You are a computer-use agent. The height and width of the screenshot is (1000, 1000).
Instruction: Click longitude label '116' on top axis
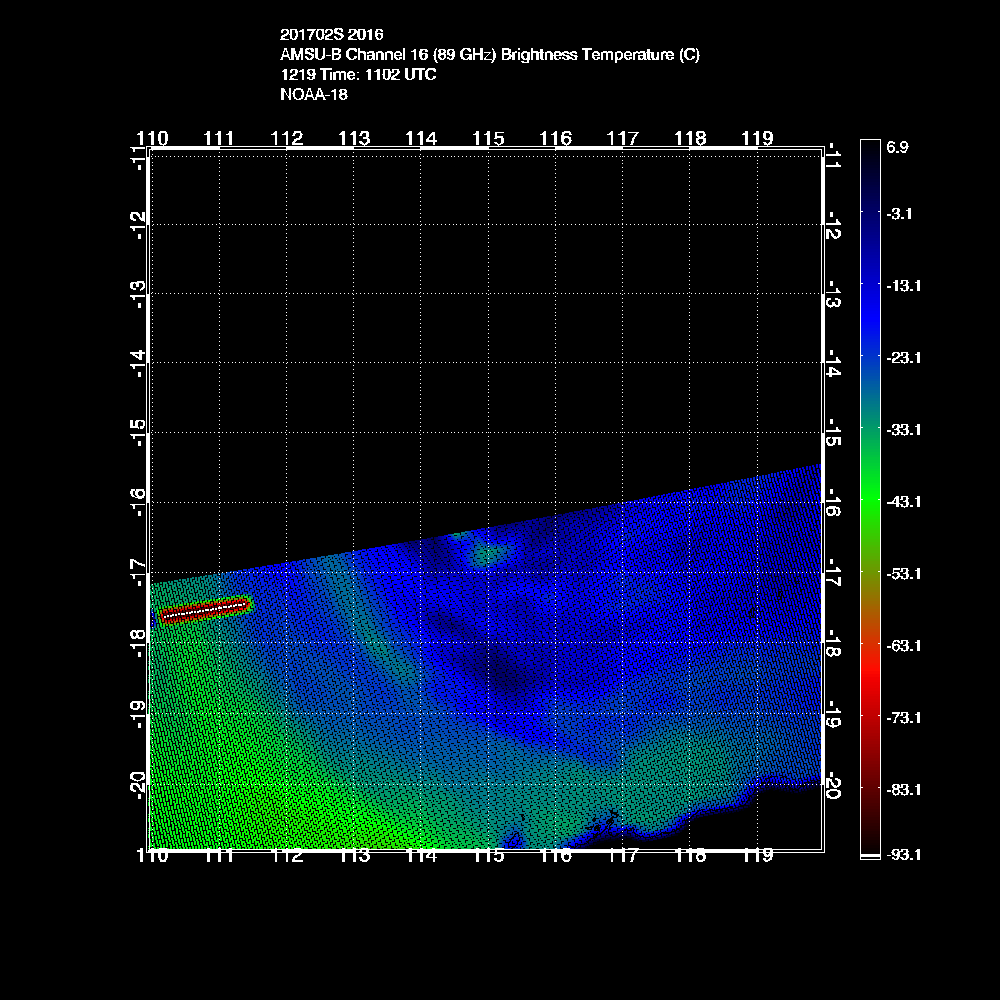555,138
